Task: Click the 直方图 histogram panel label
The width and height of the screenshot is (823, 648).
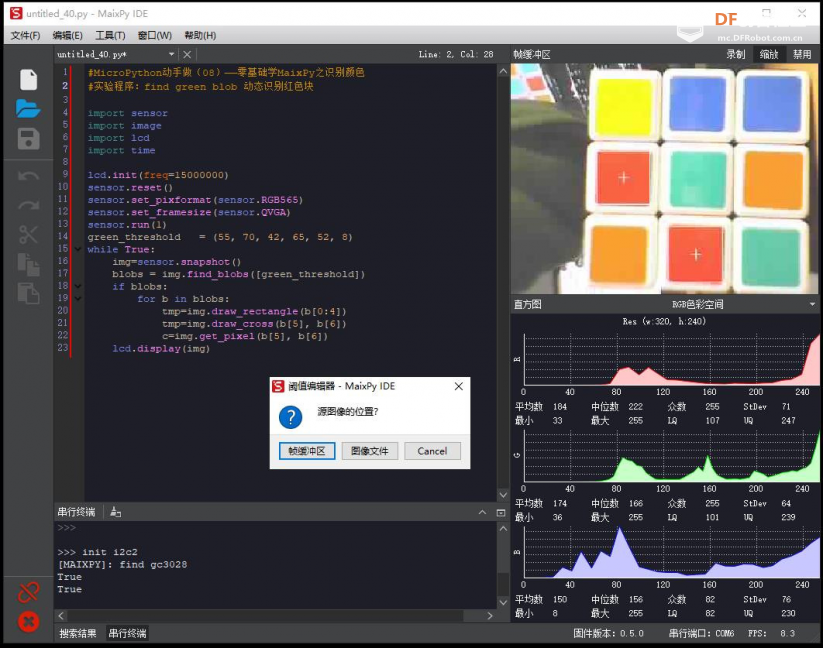Action: click(x=527, y=304)
